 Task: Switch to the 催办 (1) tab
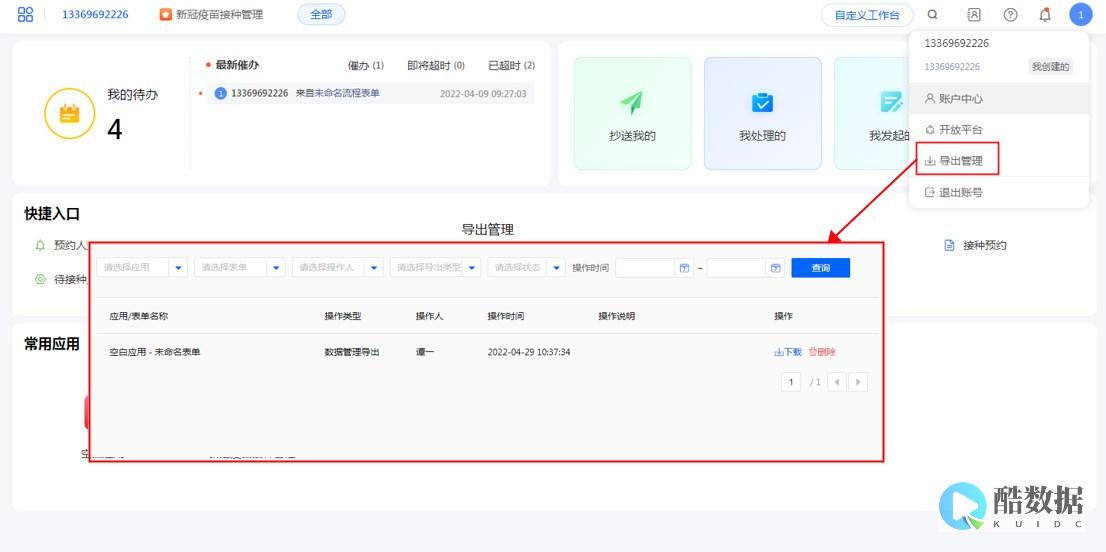365,66
